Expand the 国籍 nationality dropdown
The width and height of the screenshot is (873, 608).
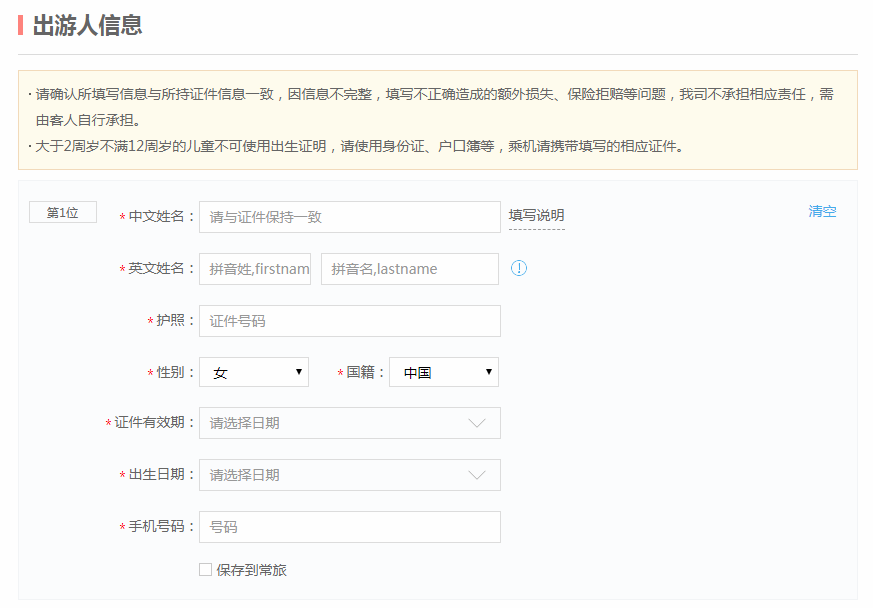pos(443,372)
